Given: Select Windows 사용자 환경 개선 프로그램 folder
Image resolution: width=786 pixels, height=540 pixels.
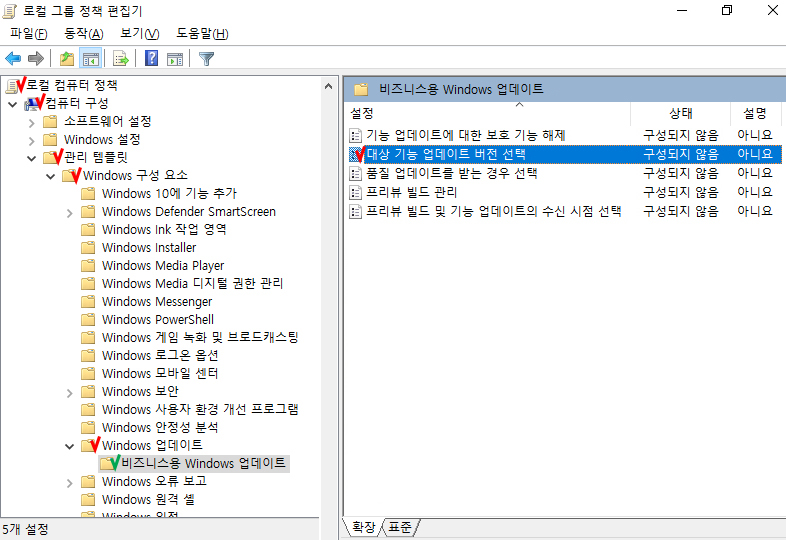Looking at the screenshot, I should click(200, 410).
